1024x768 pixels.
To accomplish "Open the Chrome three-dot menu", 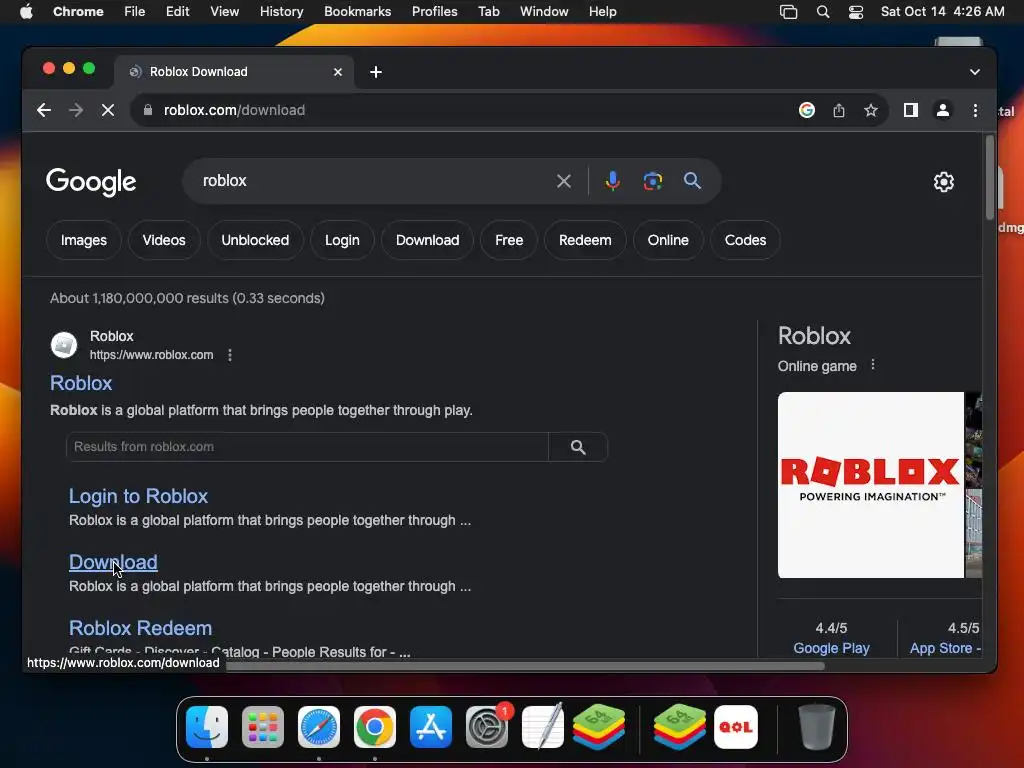I will [975, 110].
